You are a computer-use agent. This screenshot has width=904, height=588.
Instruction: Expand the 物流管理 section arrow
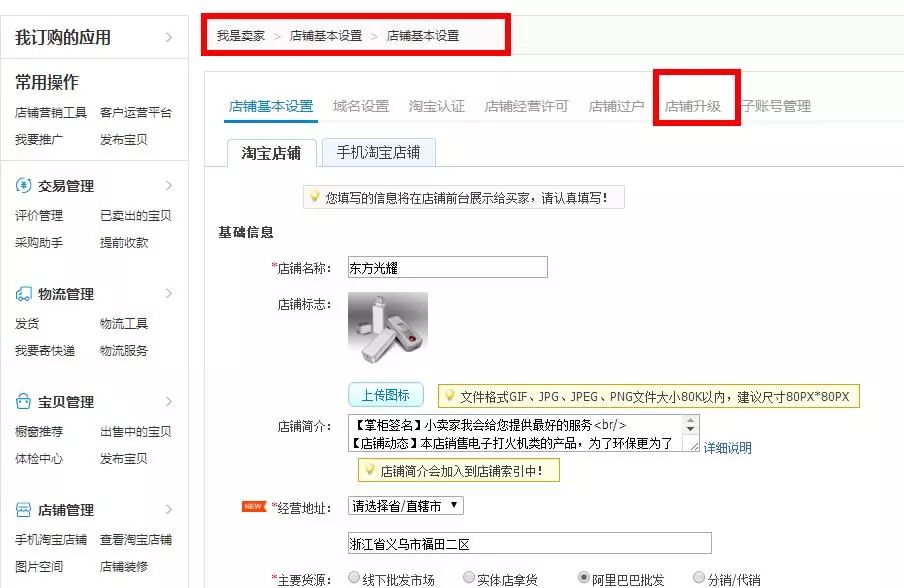point(169,293)
